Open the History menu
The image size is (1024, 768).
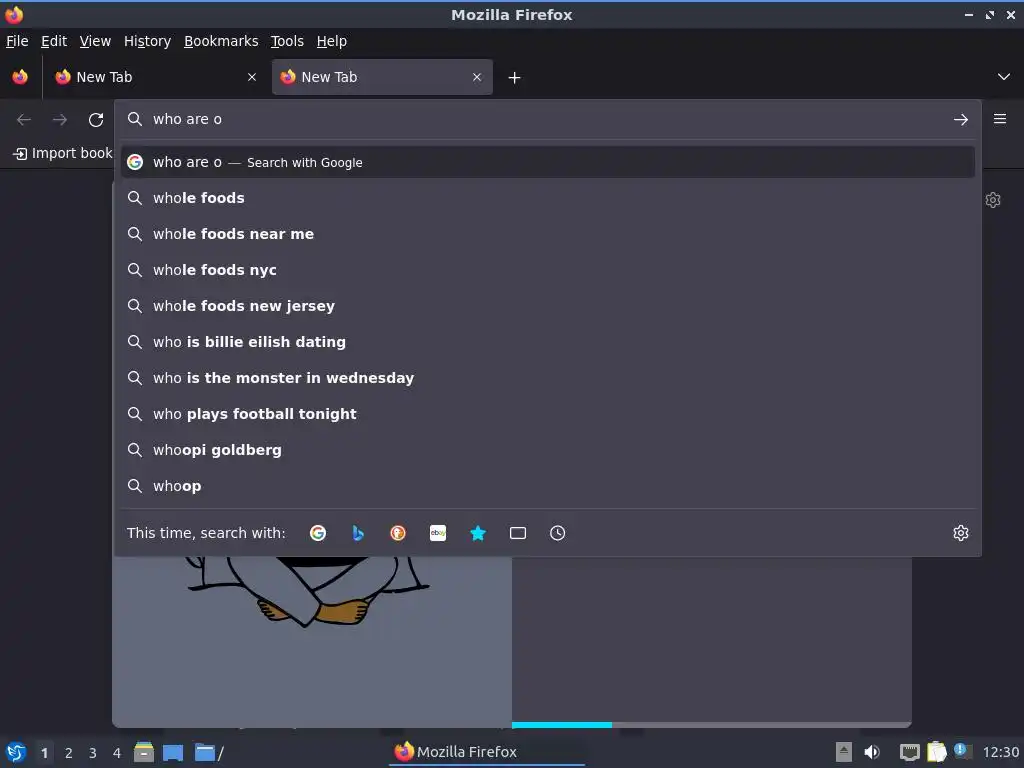pos(148,41)
